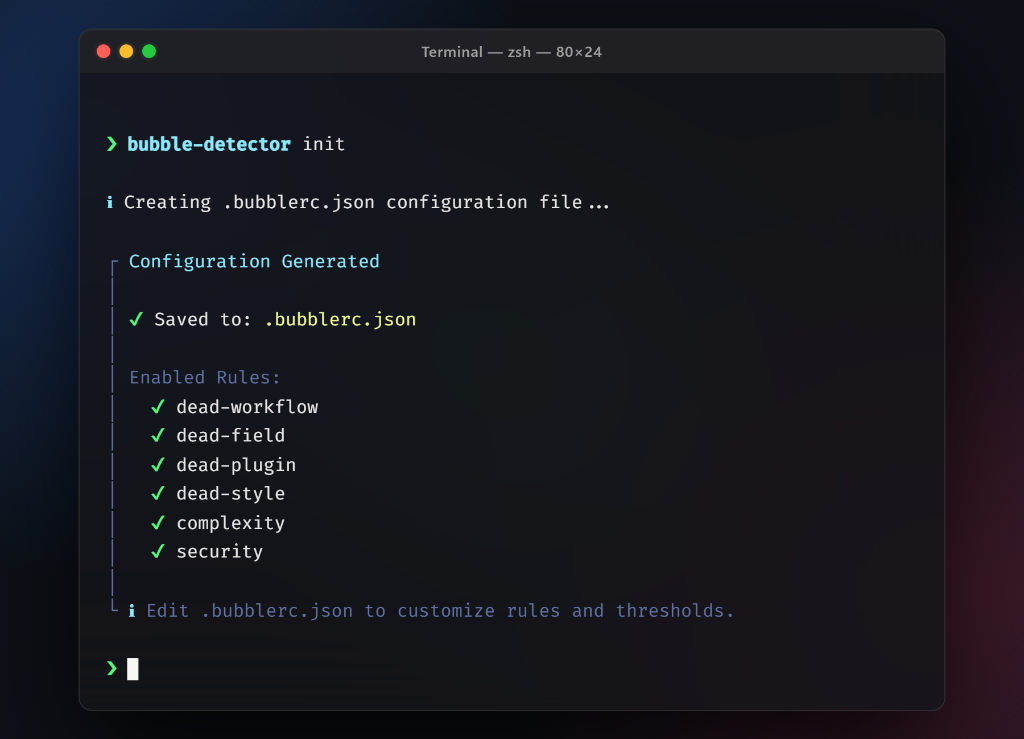Click the 'dead-workflow' rule text
Image resolution: width=1024 pixels, height=739 pixels.
point(247,407)
